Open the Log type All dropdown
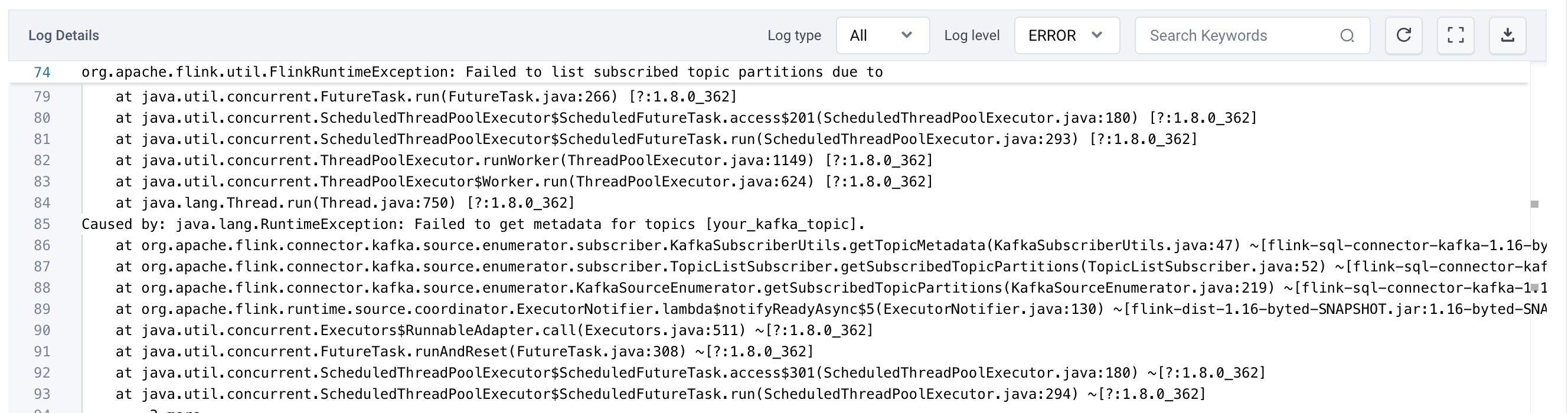 click(883, 35)
